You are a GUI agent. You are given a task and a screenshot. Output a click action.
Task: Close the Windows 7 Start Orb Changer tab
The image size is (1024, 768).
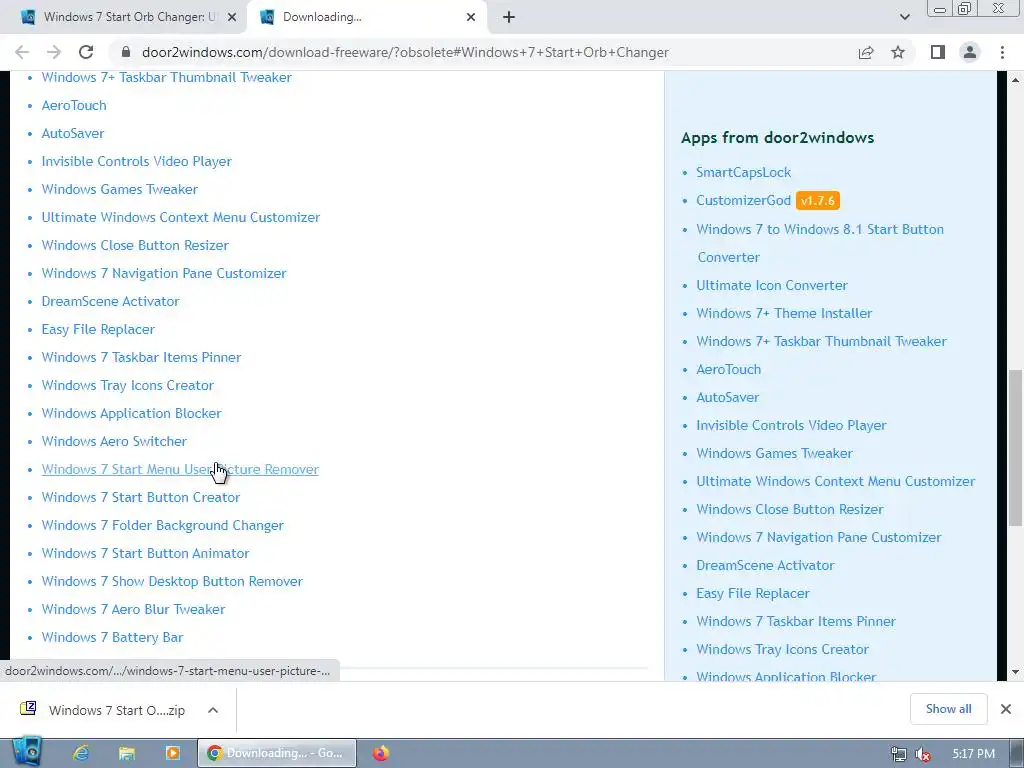click(x=232, y=17)
